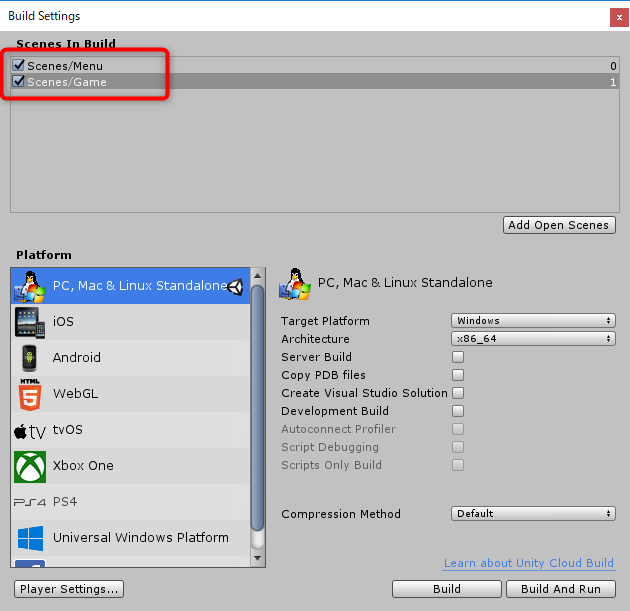
Task: Click the Build And Run button
Action: tap(561, 589)
